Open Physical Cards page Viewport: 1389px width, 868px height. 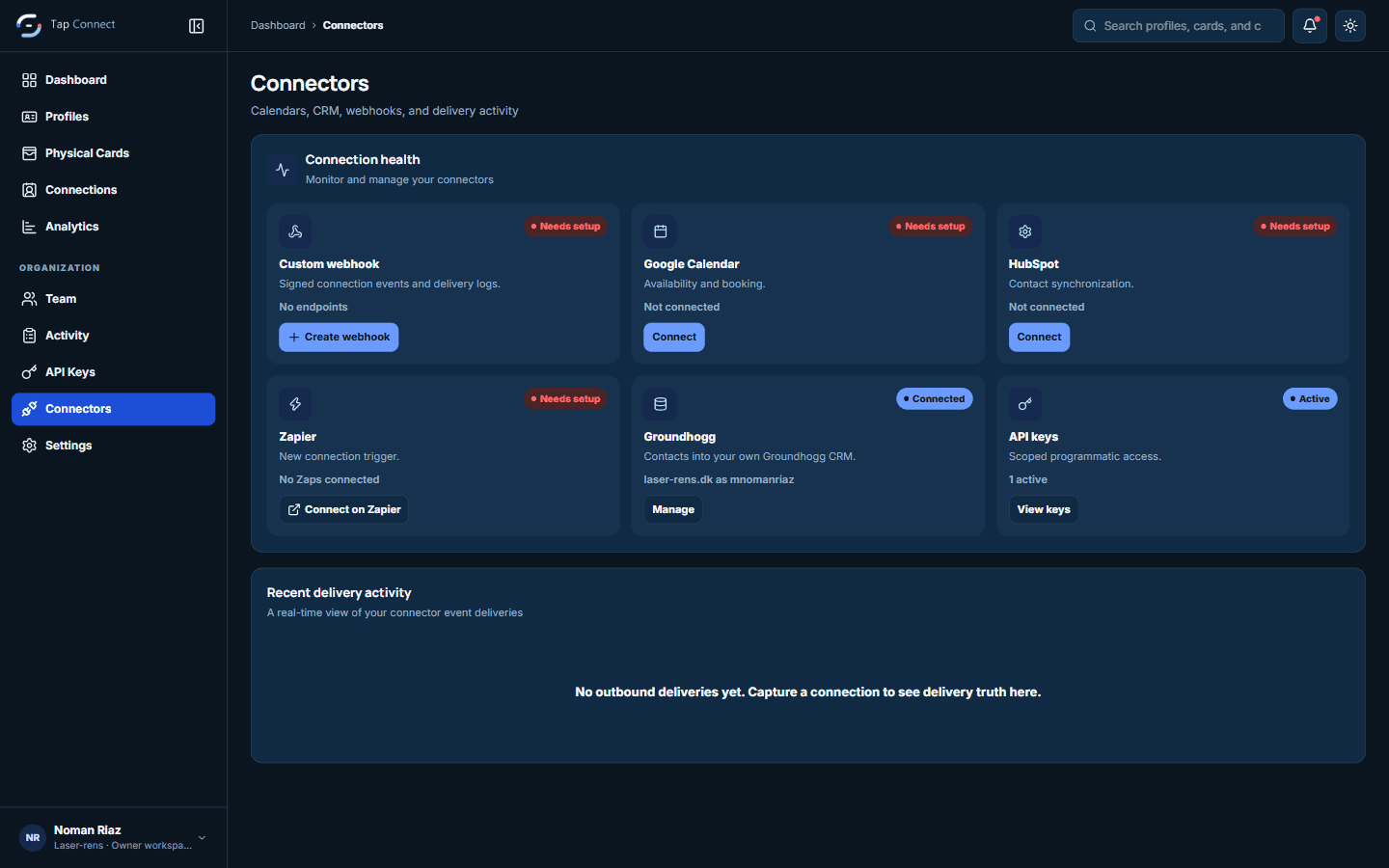114,153
